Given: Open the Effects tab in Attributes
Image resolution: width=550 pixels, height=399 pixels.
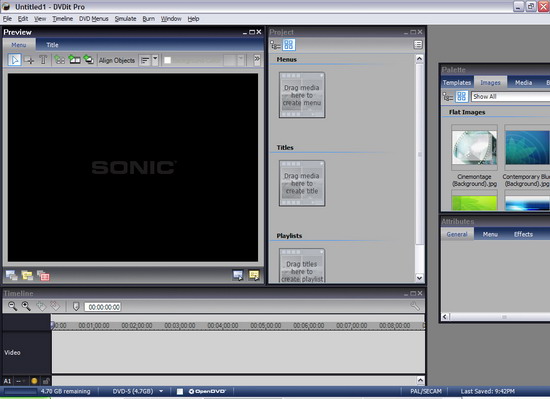Looking at the screenshot, I should point(523,234).
